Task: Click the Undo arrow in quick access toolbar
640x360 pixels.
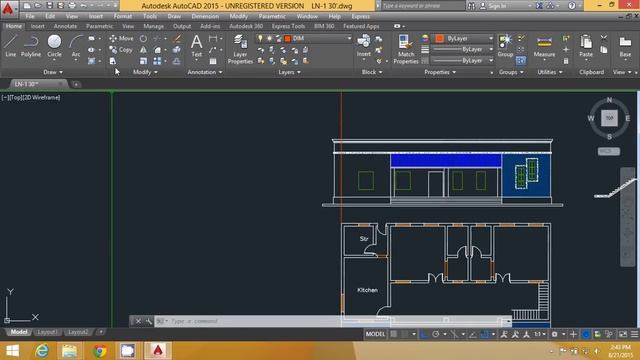Action: click(83, 6)
